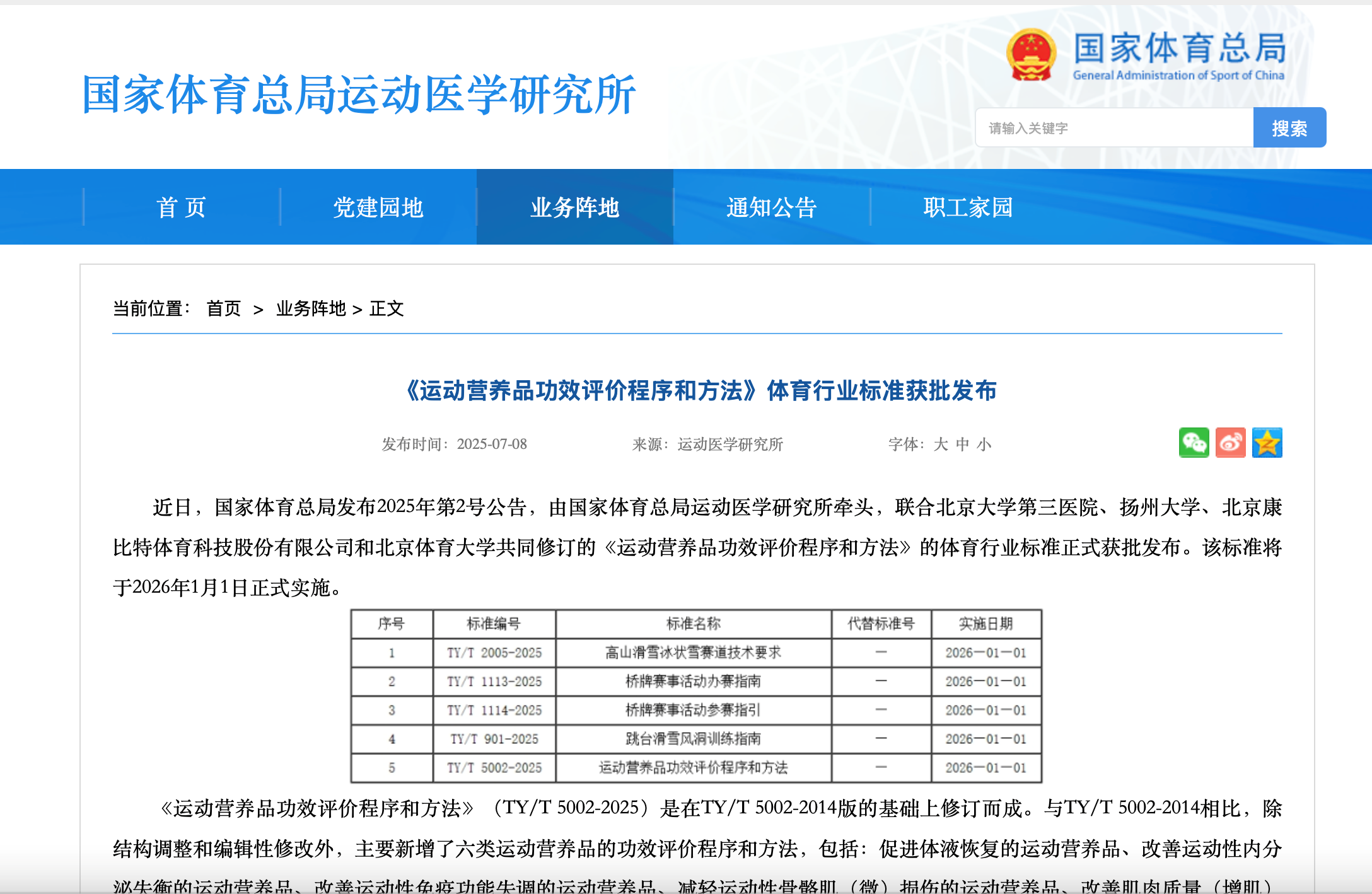Click the red Weibo bird icon
Image resolution: width=1372 pixels, height=894 pixels.
coord(1231,444)
